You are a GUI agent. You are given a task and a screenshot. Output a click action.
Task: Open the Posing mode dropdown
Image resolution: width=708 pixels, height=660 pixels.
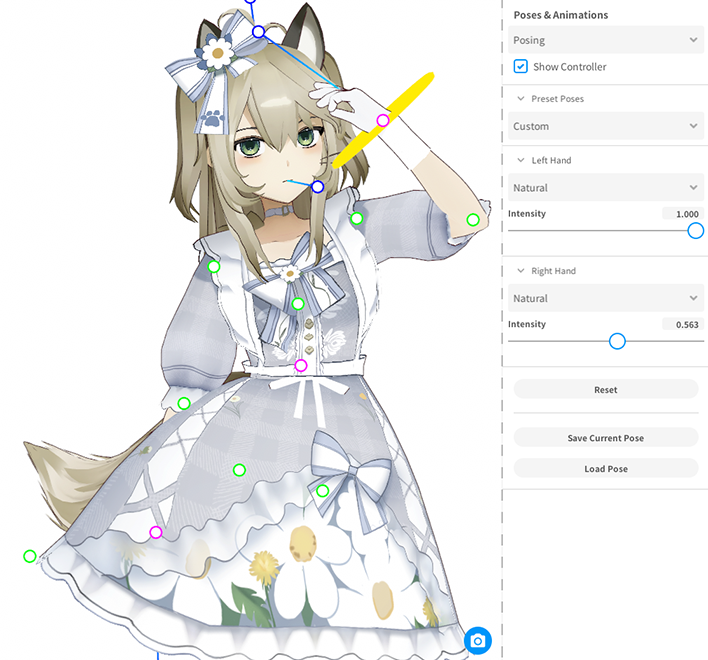pos(605,40)
